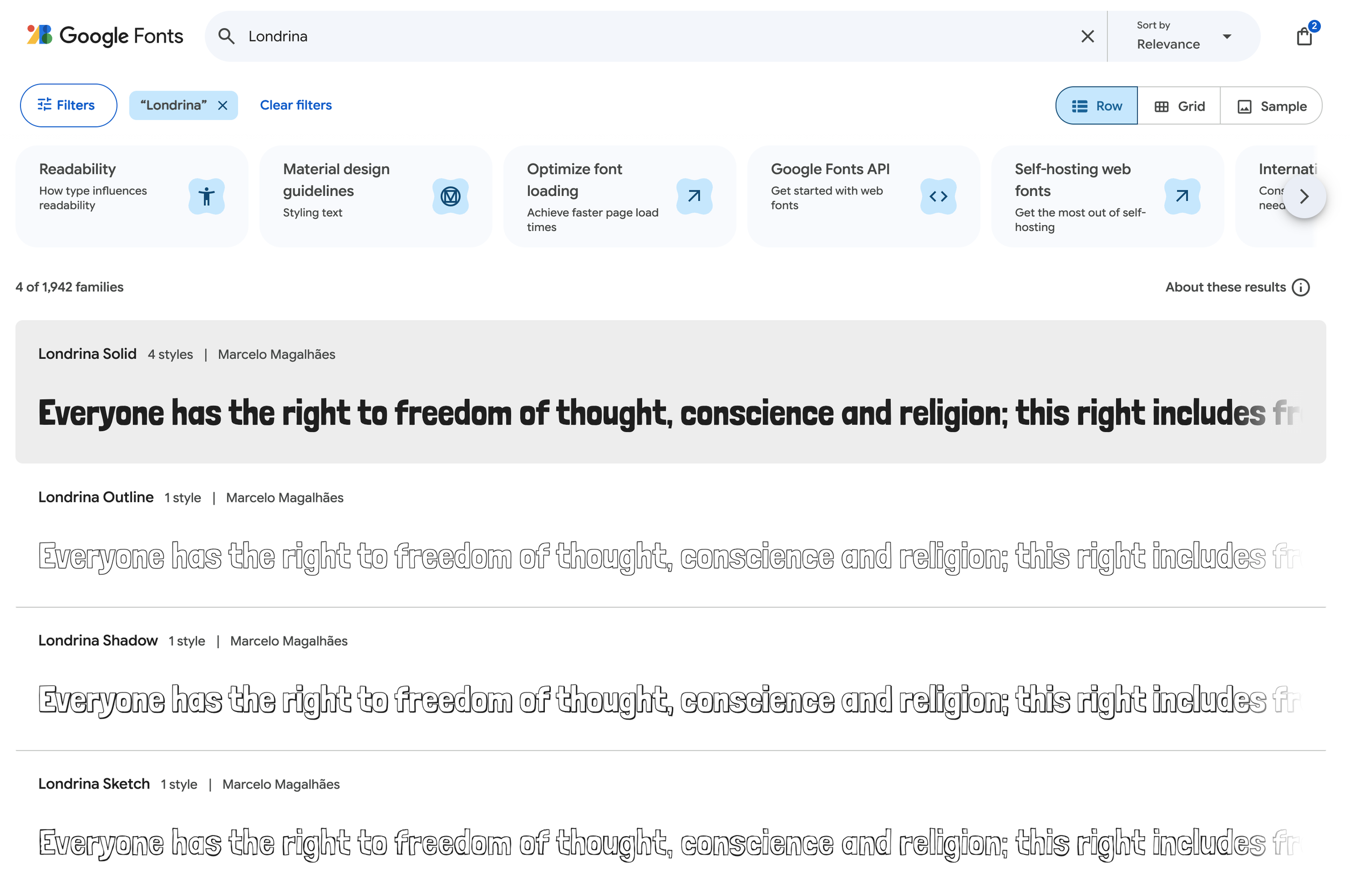Image resolution: width=1350 pixels, height=896 pixels.
Task: Open the Material design guidelines icon
Action: point(450,196)
